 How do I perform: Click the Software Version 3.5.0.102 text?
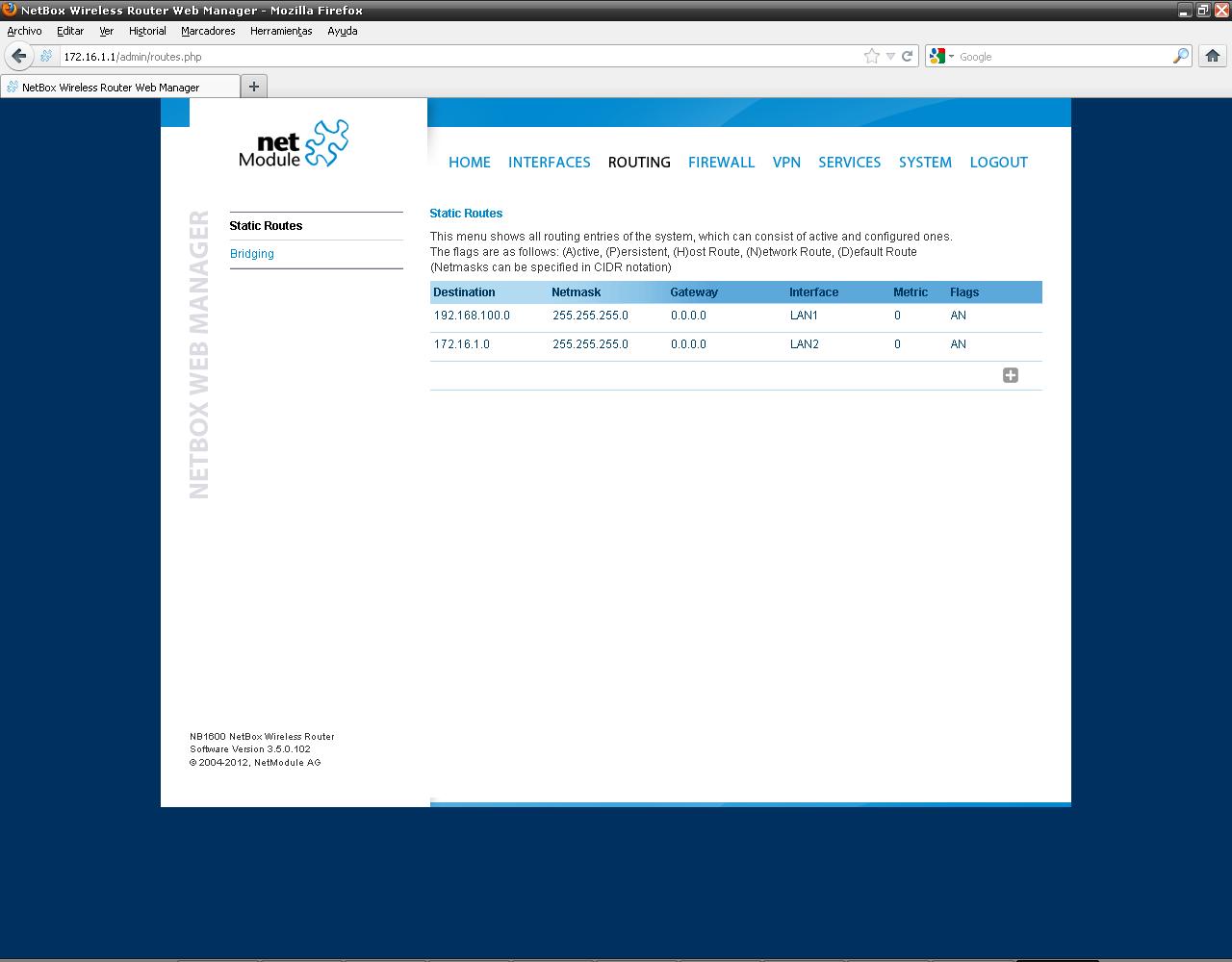point(250,749)
